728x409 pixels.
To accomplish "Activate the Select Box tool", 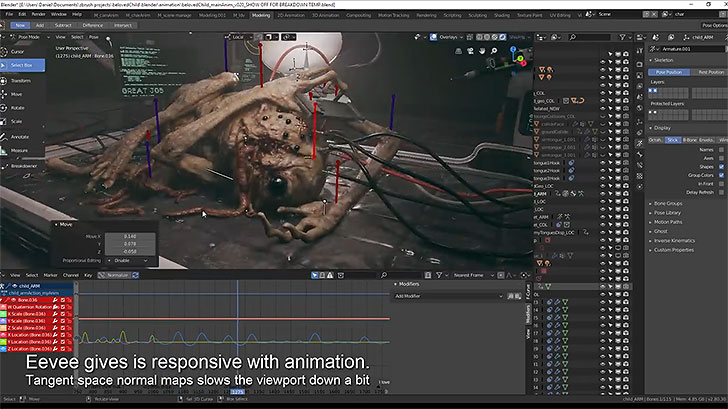I will tap(22, 65).
